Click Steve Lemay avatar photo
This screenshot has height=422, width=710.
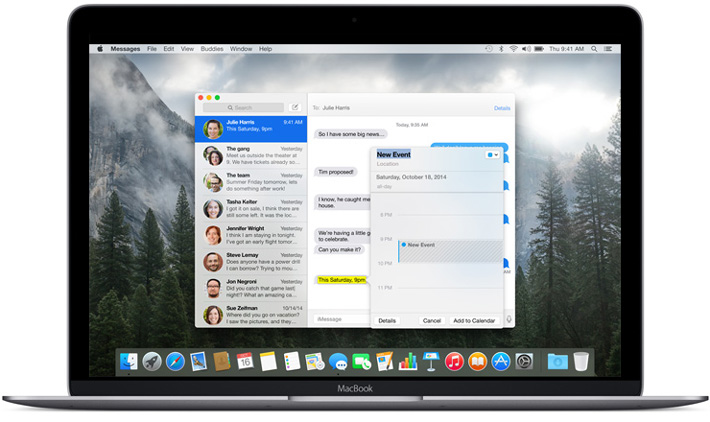coord(213,262)
